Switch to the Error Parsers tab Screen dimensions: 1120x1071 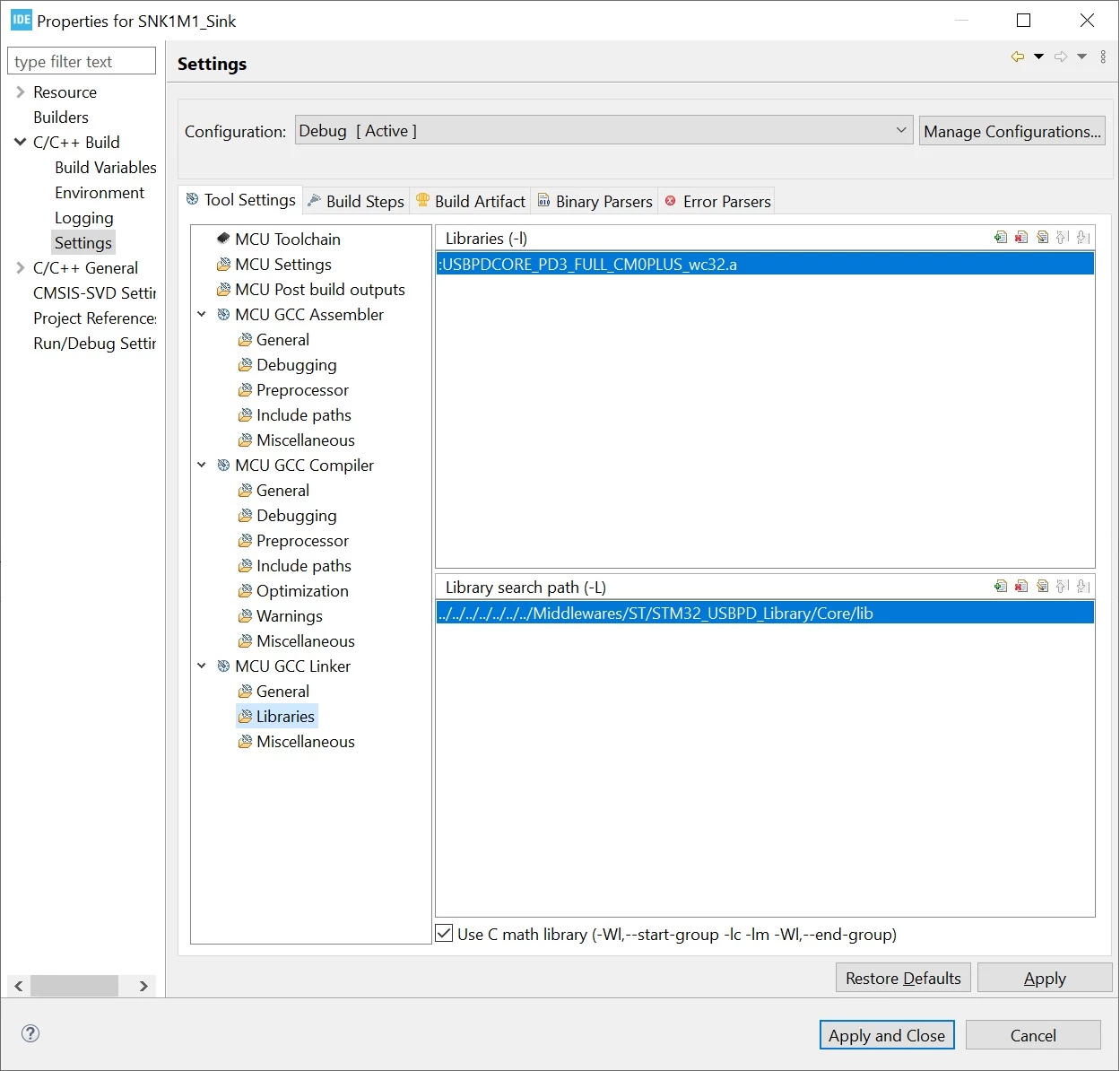click(717, 201)
